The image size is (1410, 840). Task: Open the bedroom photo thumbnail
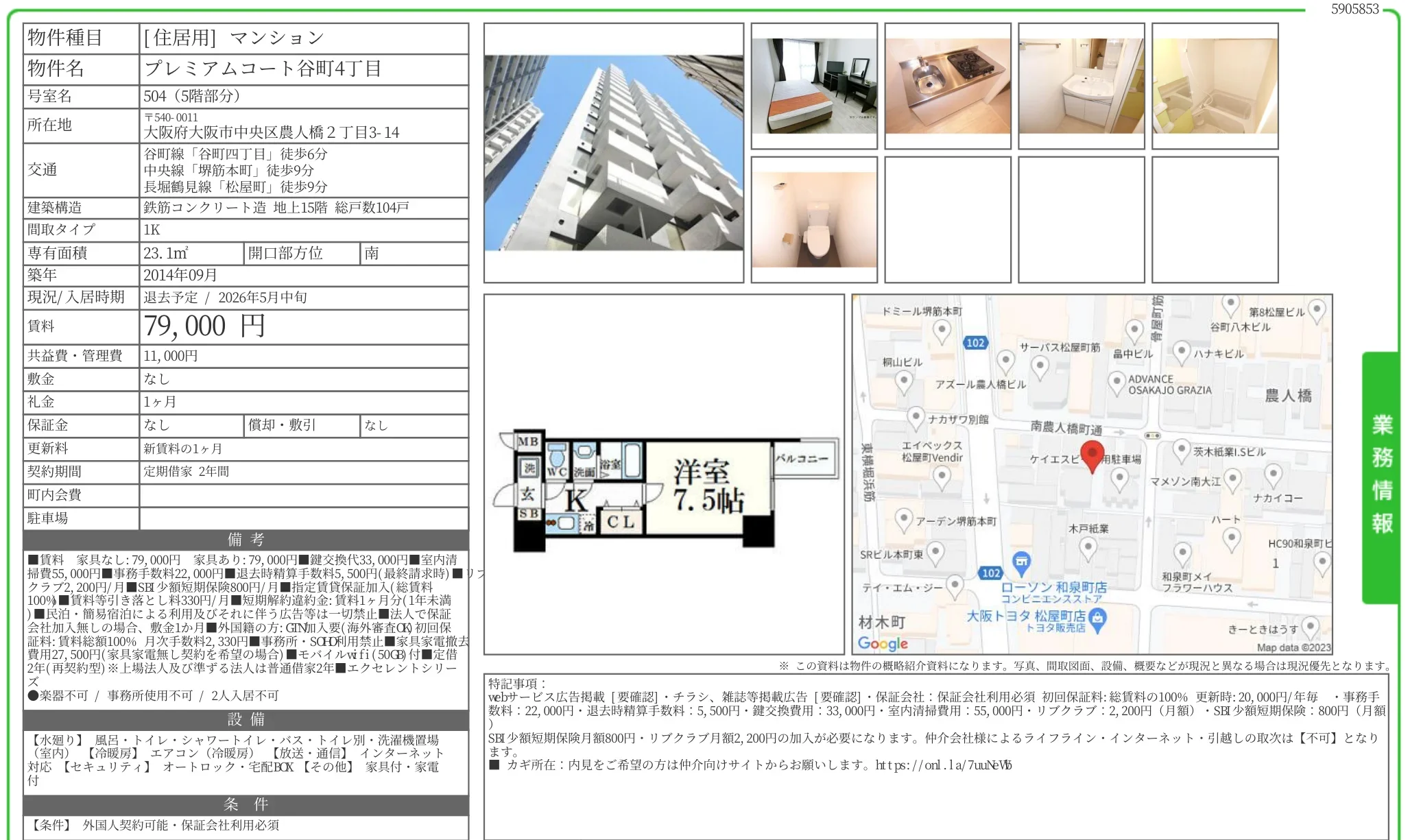click(813, 85)
